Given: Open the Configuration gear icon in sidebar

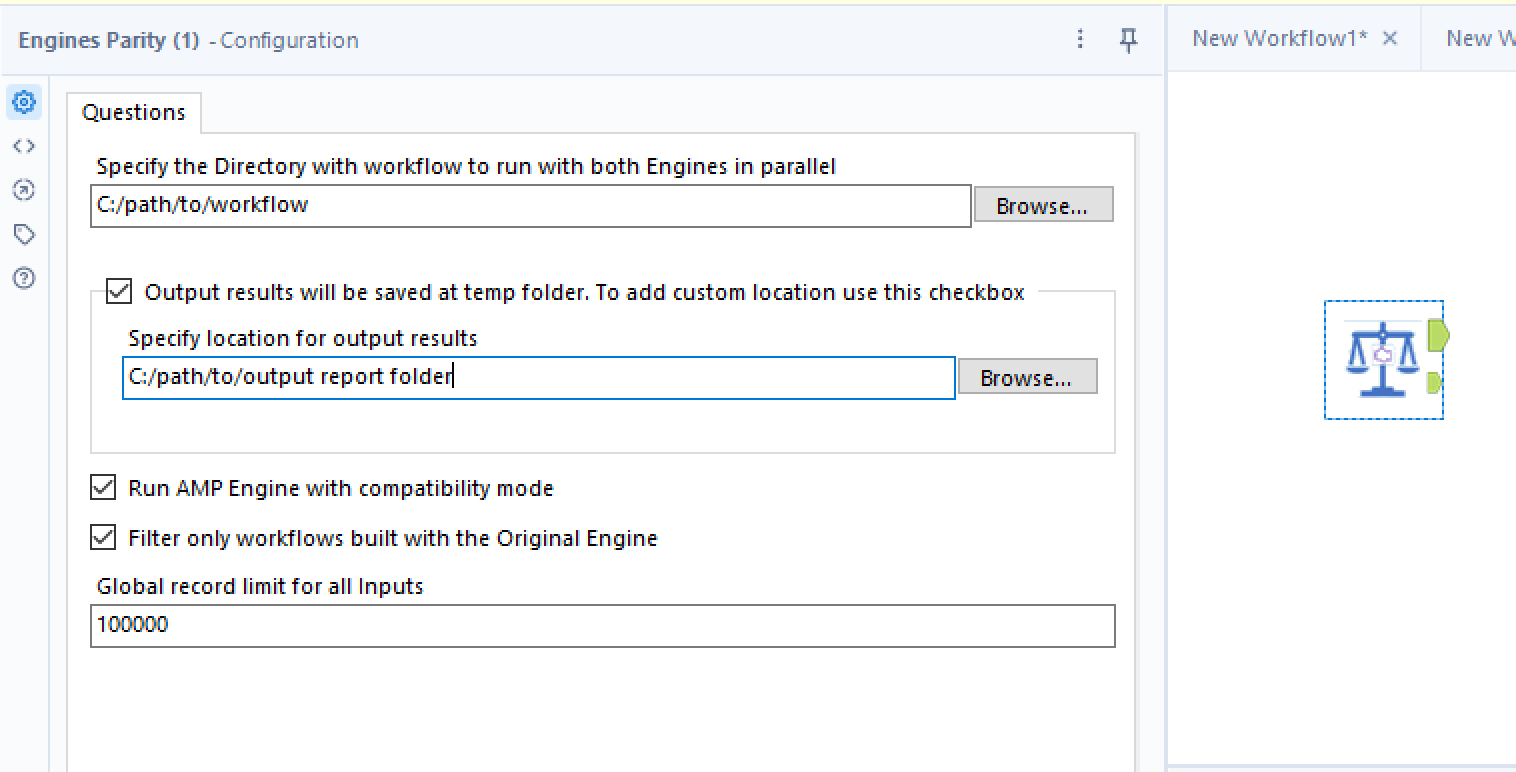Looking at the screenshot, I should (24, 102).
